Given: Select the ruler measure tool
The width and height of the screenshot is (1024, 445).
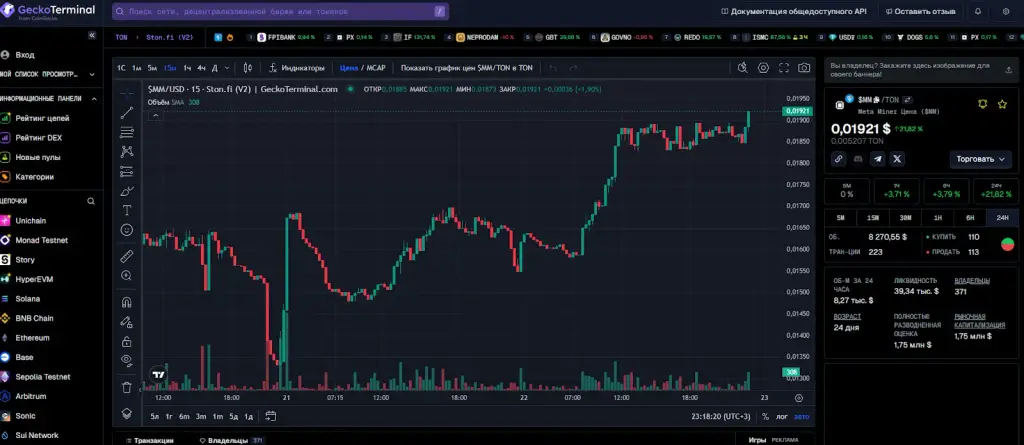Looking at the screenshot, I should pyautogui.click(x=127, y=256).
